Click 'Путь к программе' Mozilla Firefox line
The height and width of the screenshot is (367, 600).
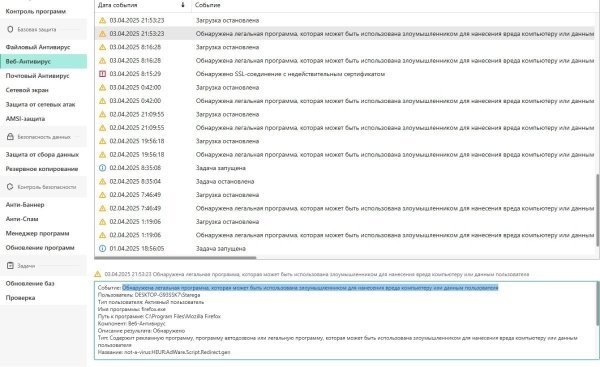click(x=159, y=316)
